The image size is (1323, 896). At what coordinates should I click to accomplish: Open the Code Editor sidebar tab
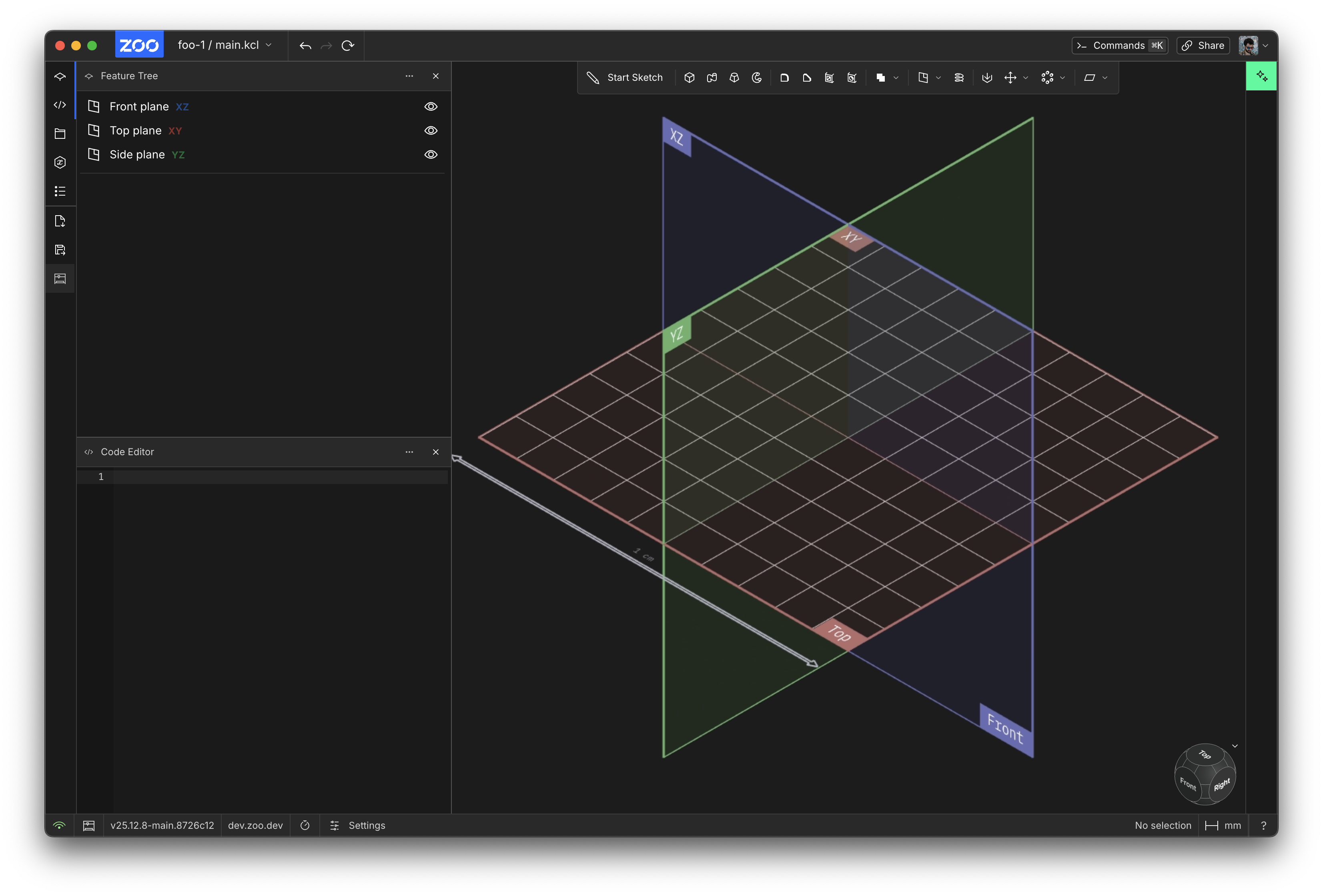click(x=60, y=105)
